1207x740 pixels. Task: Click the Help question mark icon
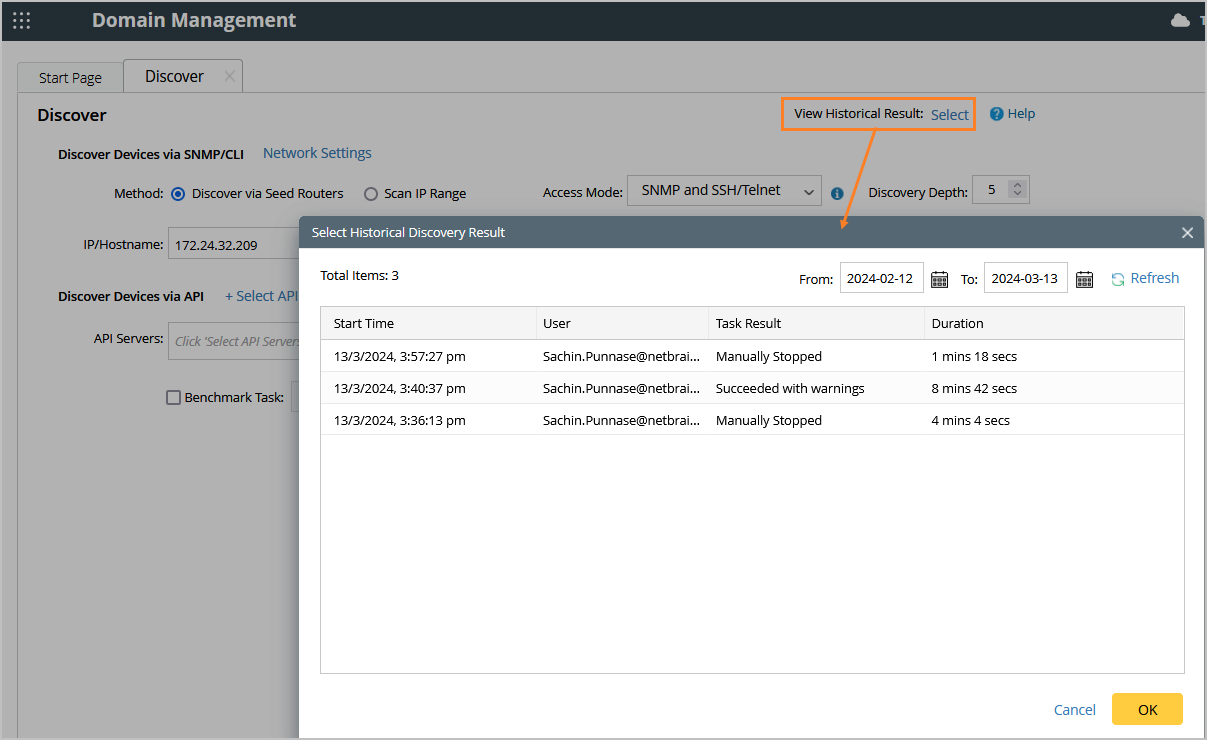[996, 114]
